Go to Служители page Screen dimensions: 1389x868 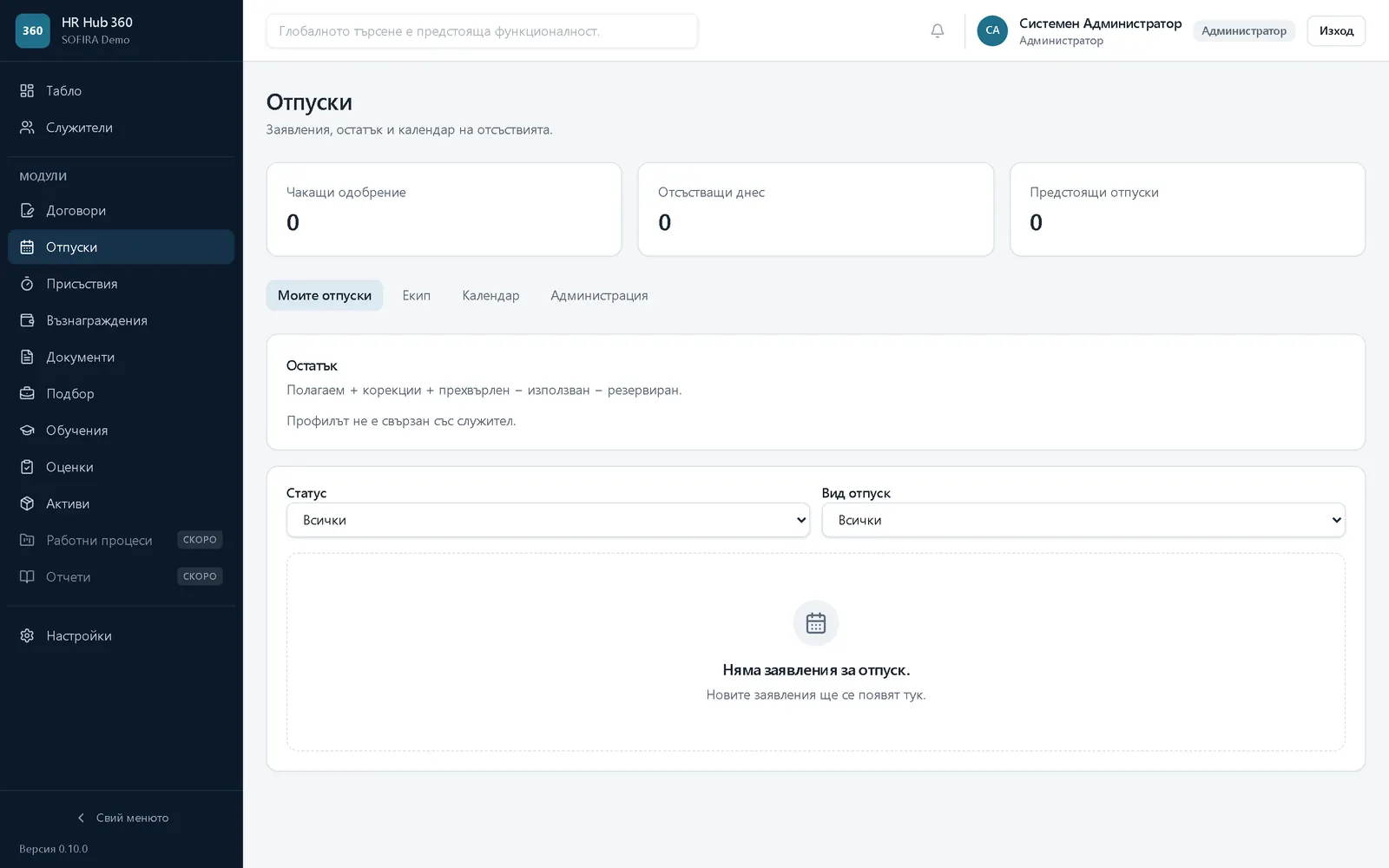pyautogui.click(x=121, y=128)
